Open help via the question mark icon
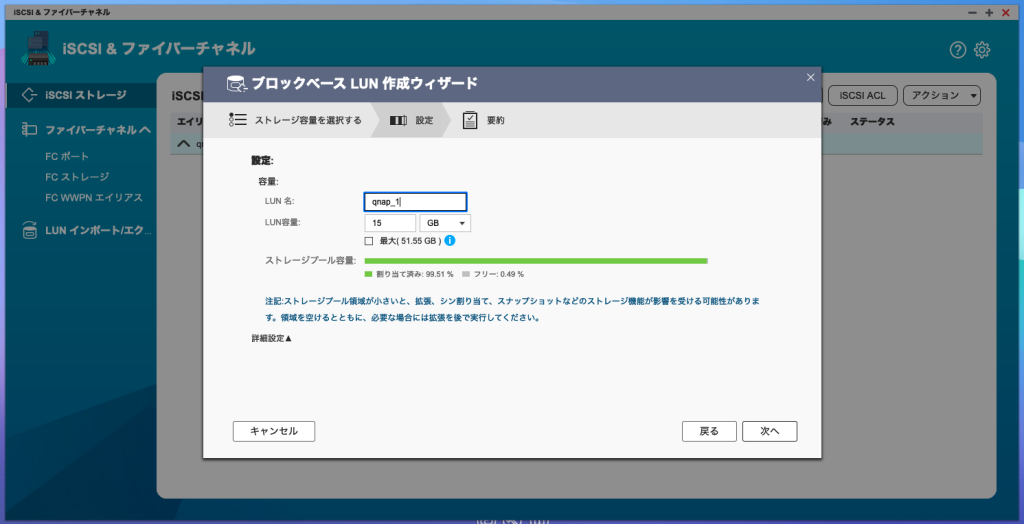 pos(957,50)
